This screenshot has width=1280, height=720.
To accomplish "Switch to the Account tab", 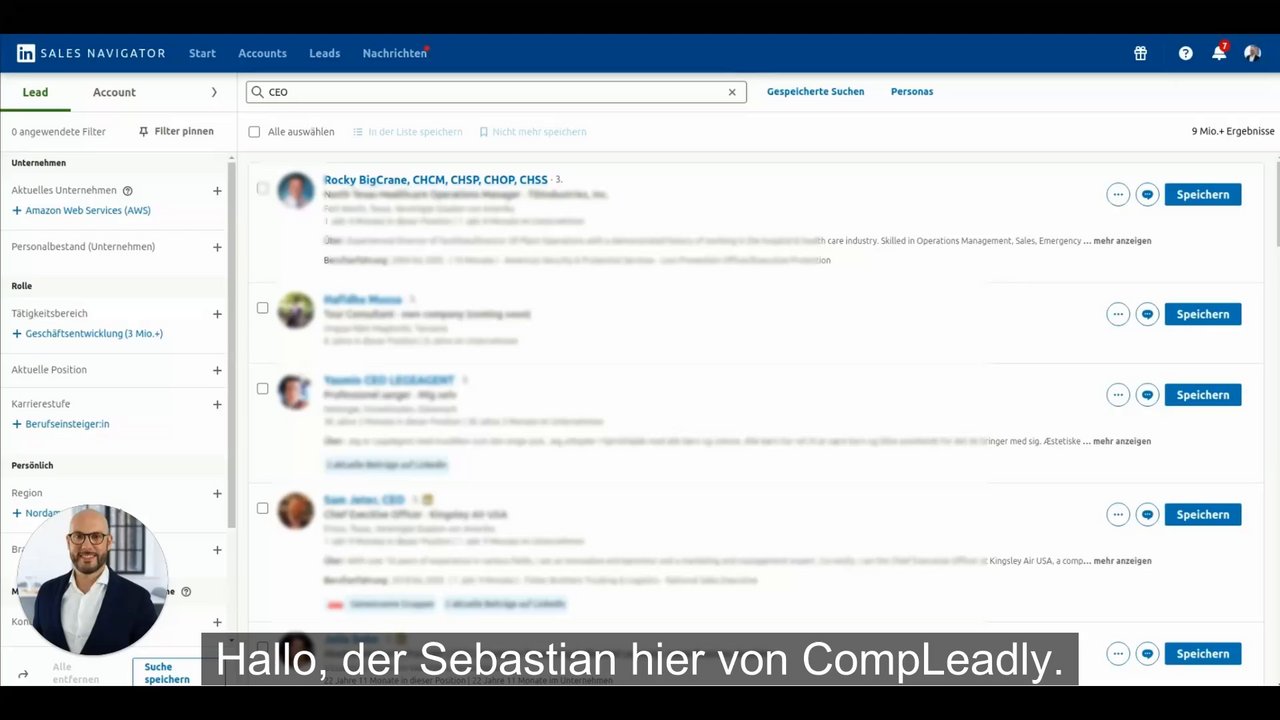I will (x=114, y=92).
